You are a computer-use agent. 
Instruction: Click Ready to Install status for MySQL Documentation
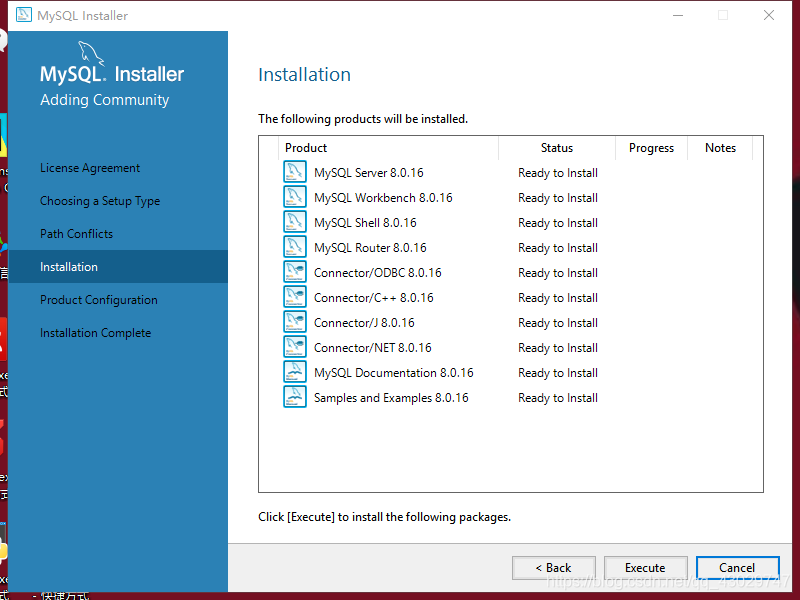(x=558, y=373)
